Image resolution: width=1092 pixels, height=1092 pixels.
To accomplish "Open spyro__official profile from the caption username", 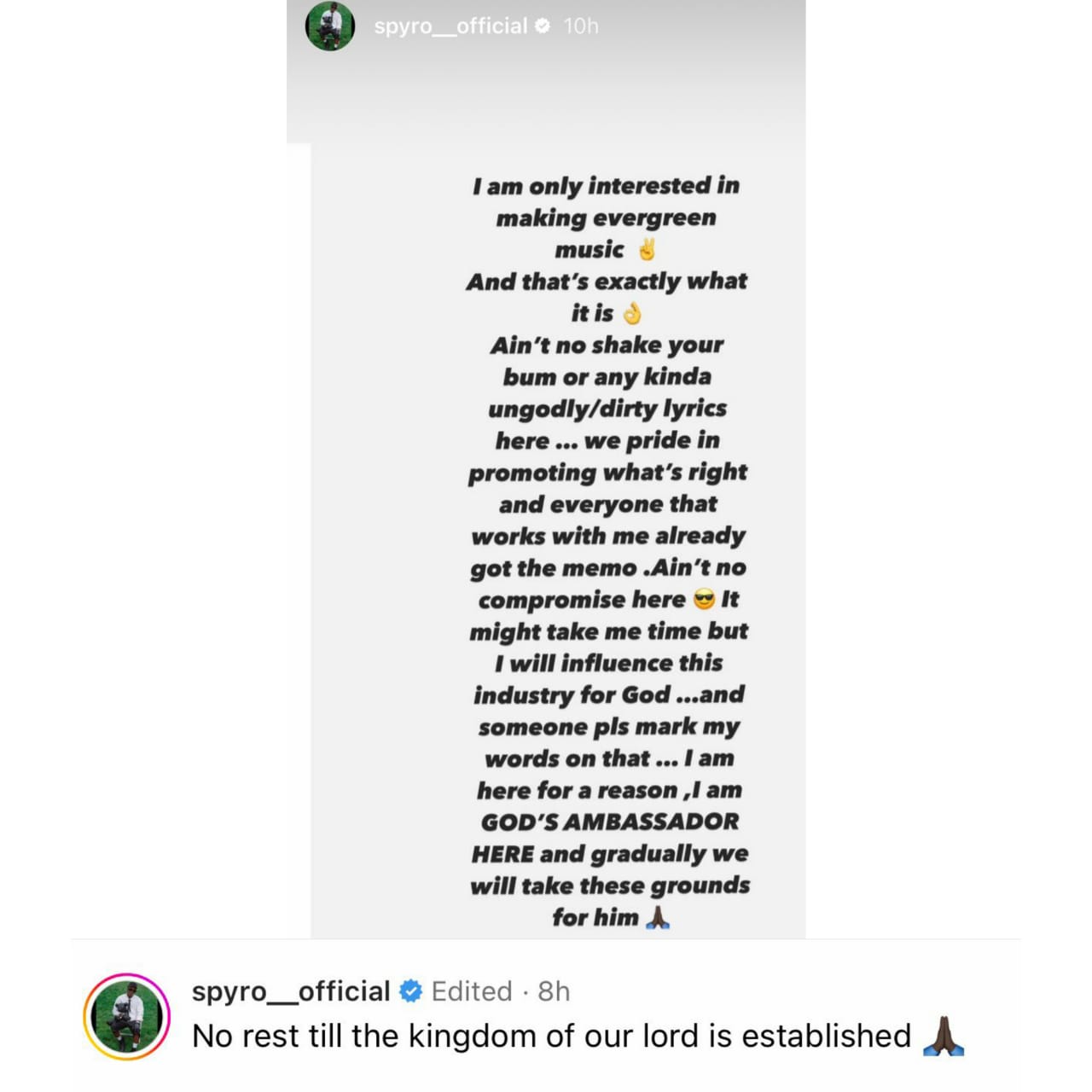I will pyautogui.click(x=291, y=991).
